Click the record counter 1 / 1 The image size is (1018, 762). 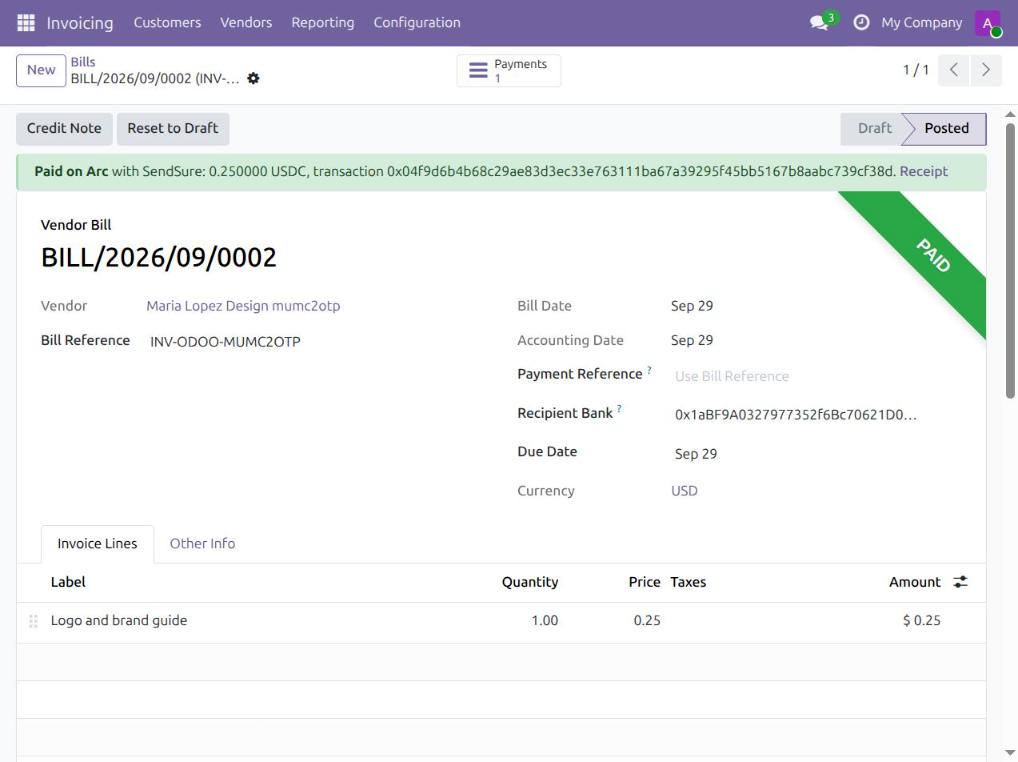click(915, 70)
